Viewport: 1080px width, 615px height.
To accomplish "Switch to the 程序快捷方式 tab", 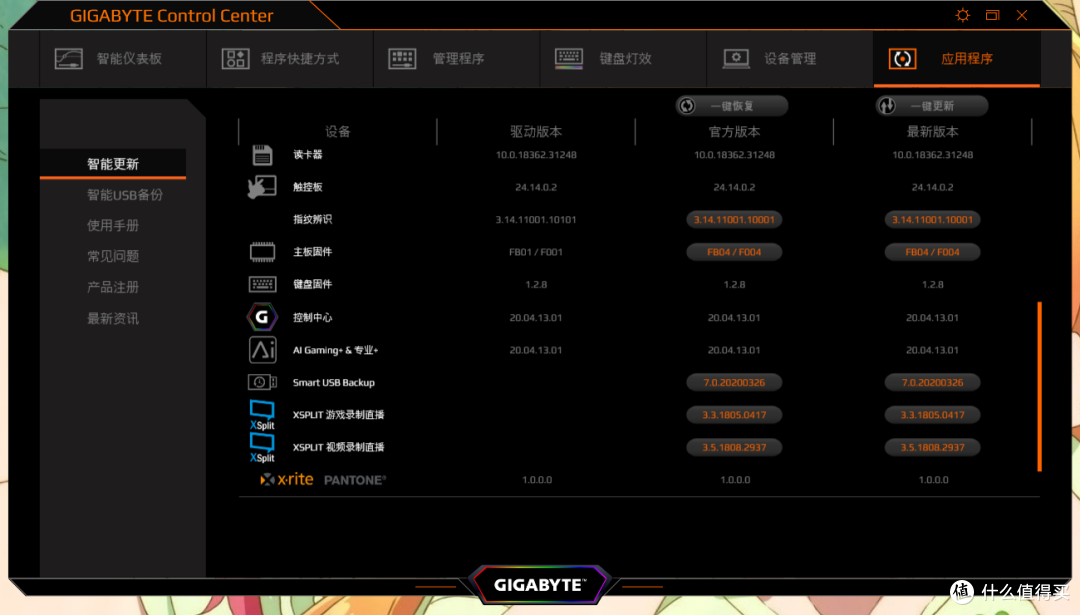I will point(289,59).
